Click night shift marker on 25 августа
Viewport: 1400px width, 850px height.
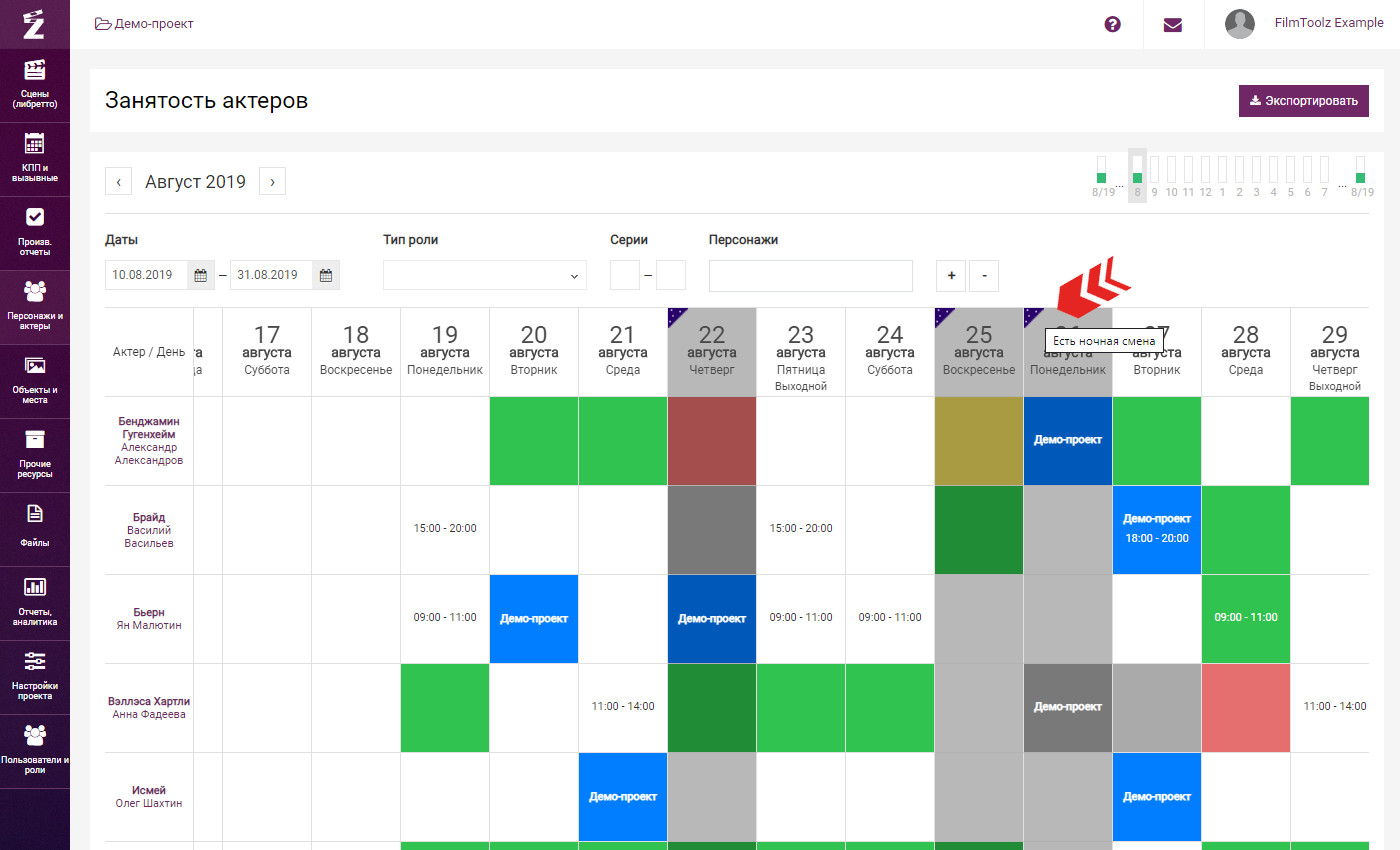944,316
